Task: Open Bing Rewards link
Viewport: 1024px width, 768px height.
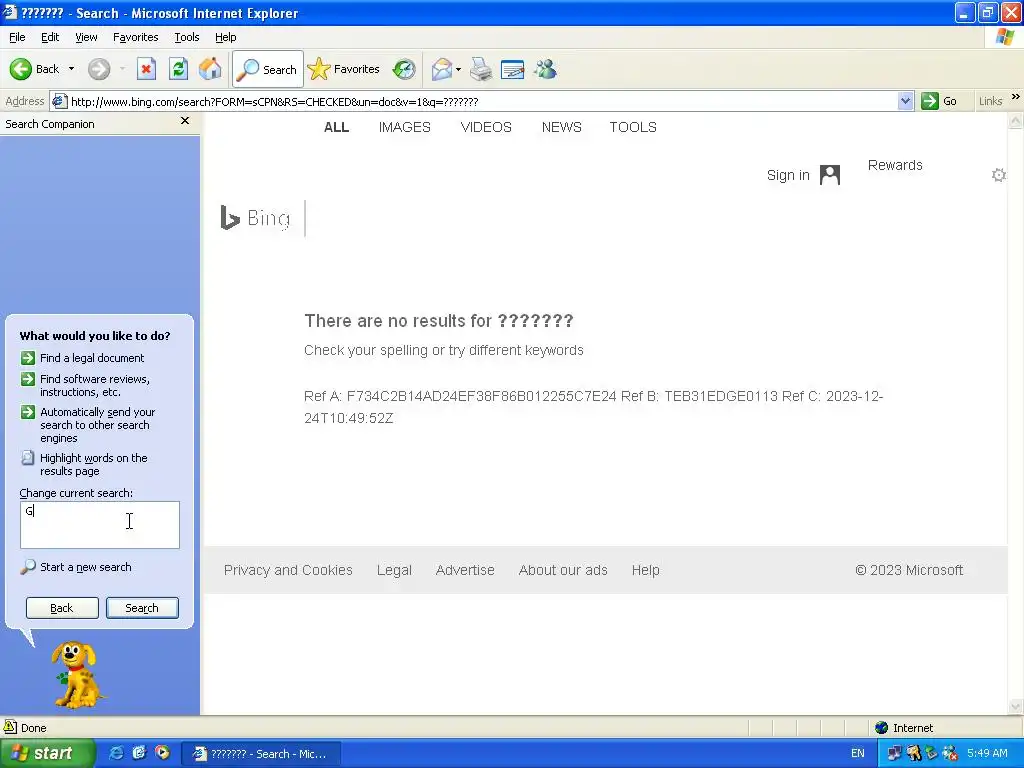Action: 895,165
